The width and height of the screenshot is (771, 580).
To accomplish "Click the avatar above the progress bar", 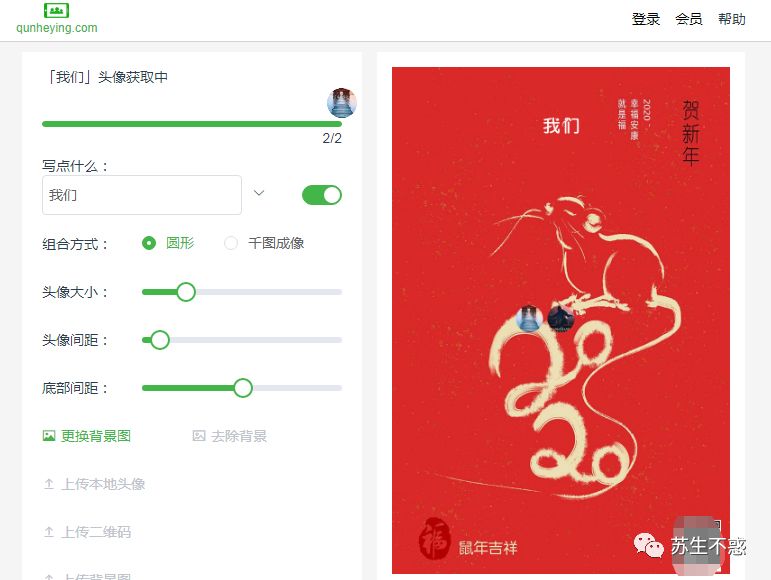I will click(x=342, y=103).
